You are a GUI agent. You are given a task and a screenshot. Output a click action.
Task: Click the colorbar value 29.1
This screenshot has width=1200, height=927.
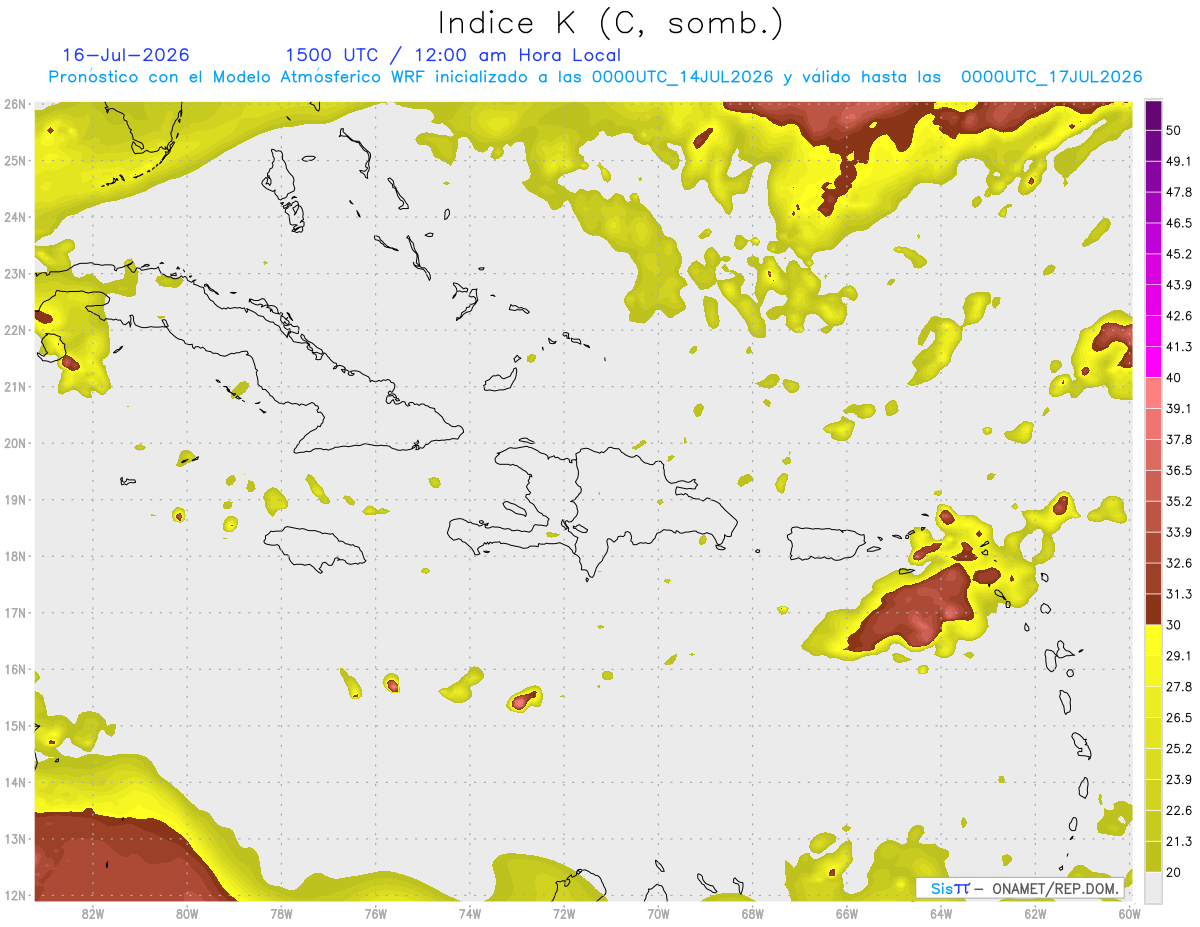(x=1179, y=656)
